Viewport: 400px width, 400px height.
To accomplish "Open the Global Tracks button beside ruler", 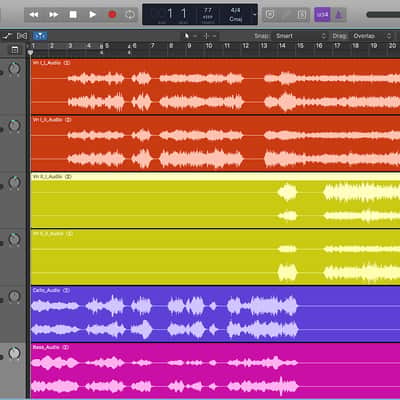I will 15,50.
